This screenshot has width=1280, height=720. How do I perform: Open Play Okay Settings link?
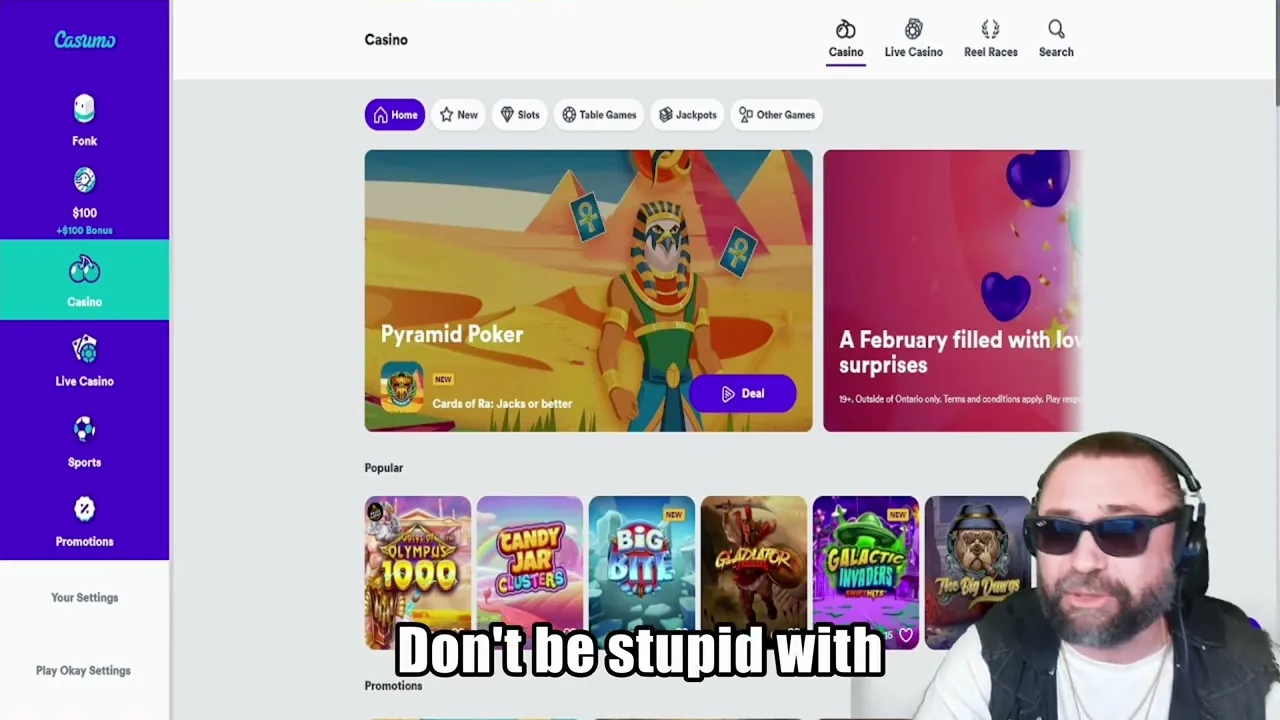coord(83,671)
